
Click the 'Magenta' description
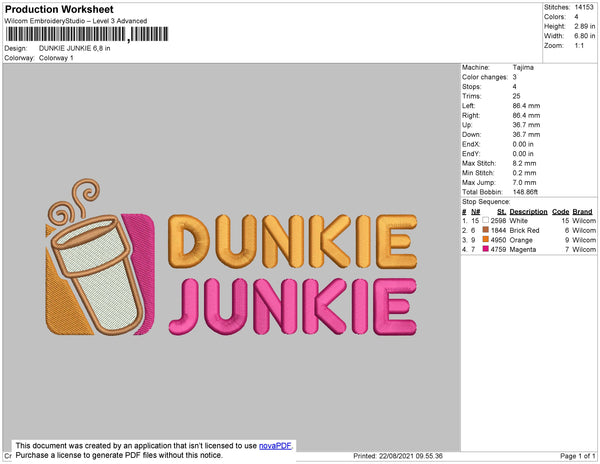coord(523,249)
